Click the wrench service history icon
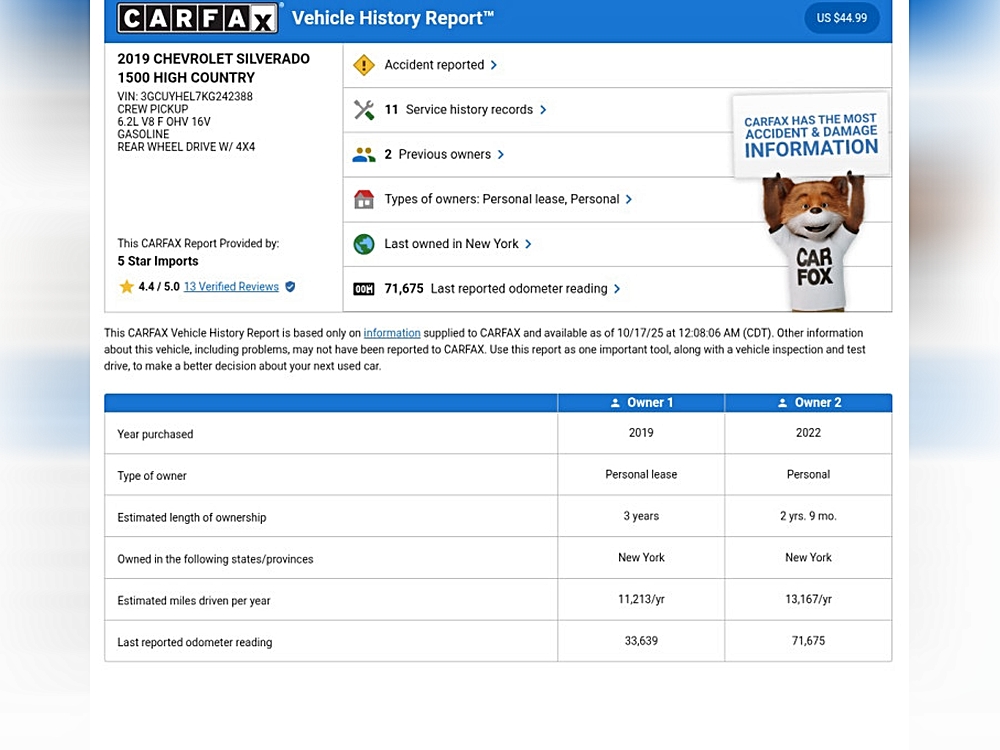The image size is (1000, 750). [364, 110]
